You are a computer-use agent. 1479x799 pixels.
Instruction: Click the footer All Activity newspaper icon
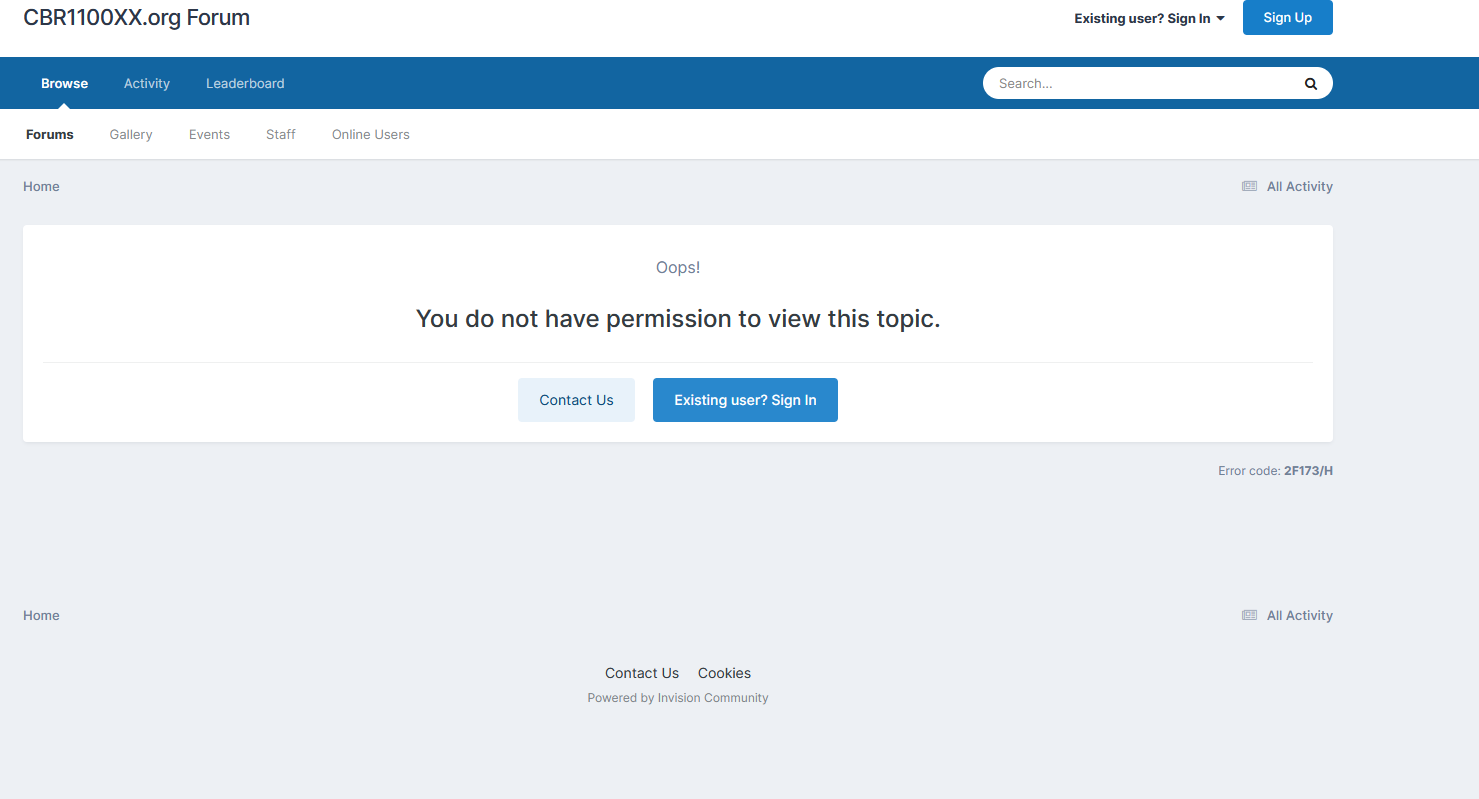[1249, 616]
